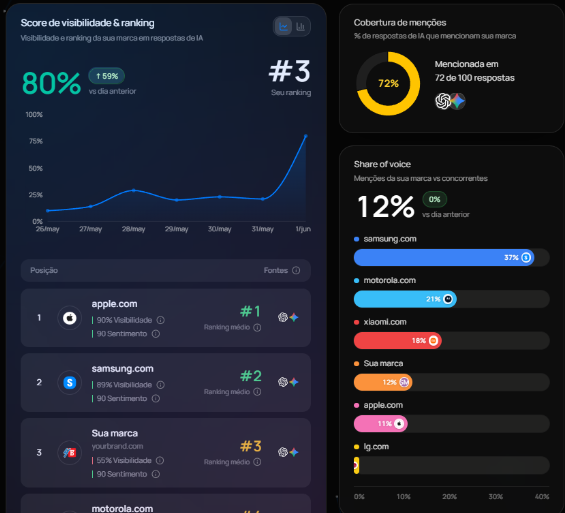Open the apple.com ranking link
This screenshot has width=565, height=513.
click(x=114, y=304)
